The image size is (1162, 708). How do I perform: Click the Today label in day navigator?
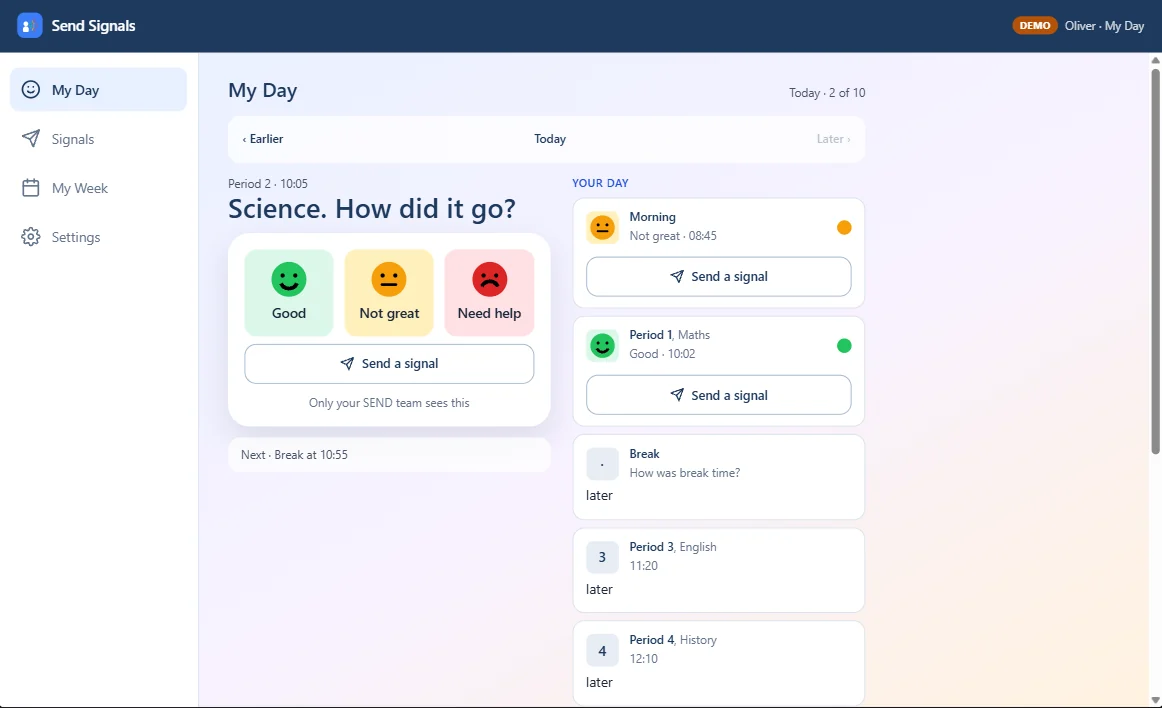coord(550,139)
